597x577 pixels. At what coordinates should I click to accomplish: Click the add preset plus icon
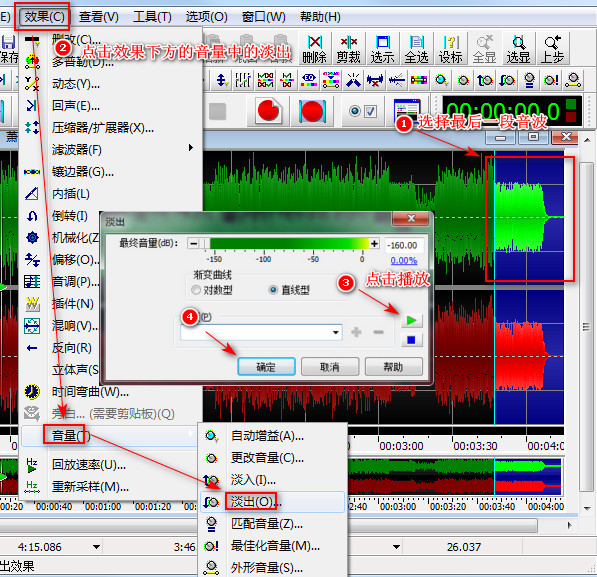point(356,332)
